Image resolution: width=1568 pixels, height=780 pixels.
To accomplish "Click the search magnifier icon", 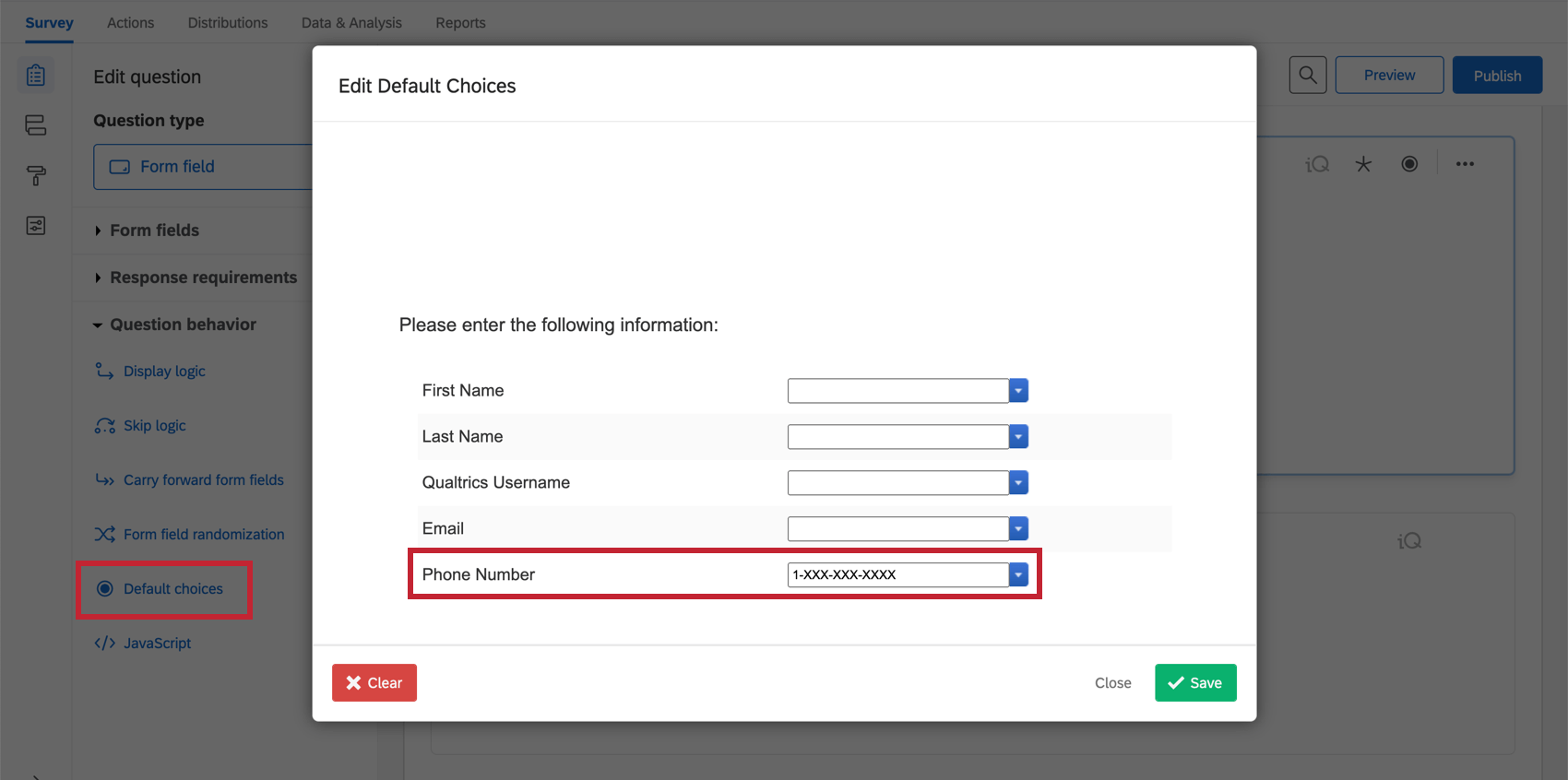I will pyautogui.click(x=1307, y=76).
